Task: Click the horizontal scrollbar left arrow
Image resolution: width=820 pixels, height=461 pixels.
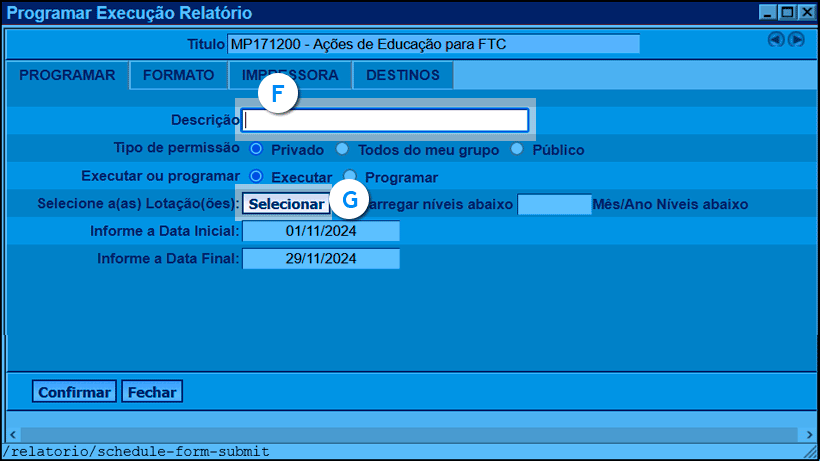Action: tap(13, 434)
